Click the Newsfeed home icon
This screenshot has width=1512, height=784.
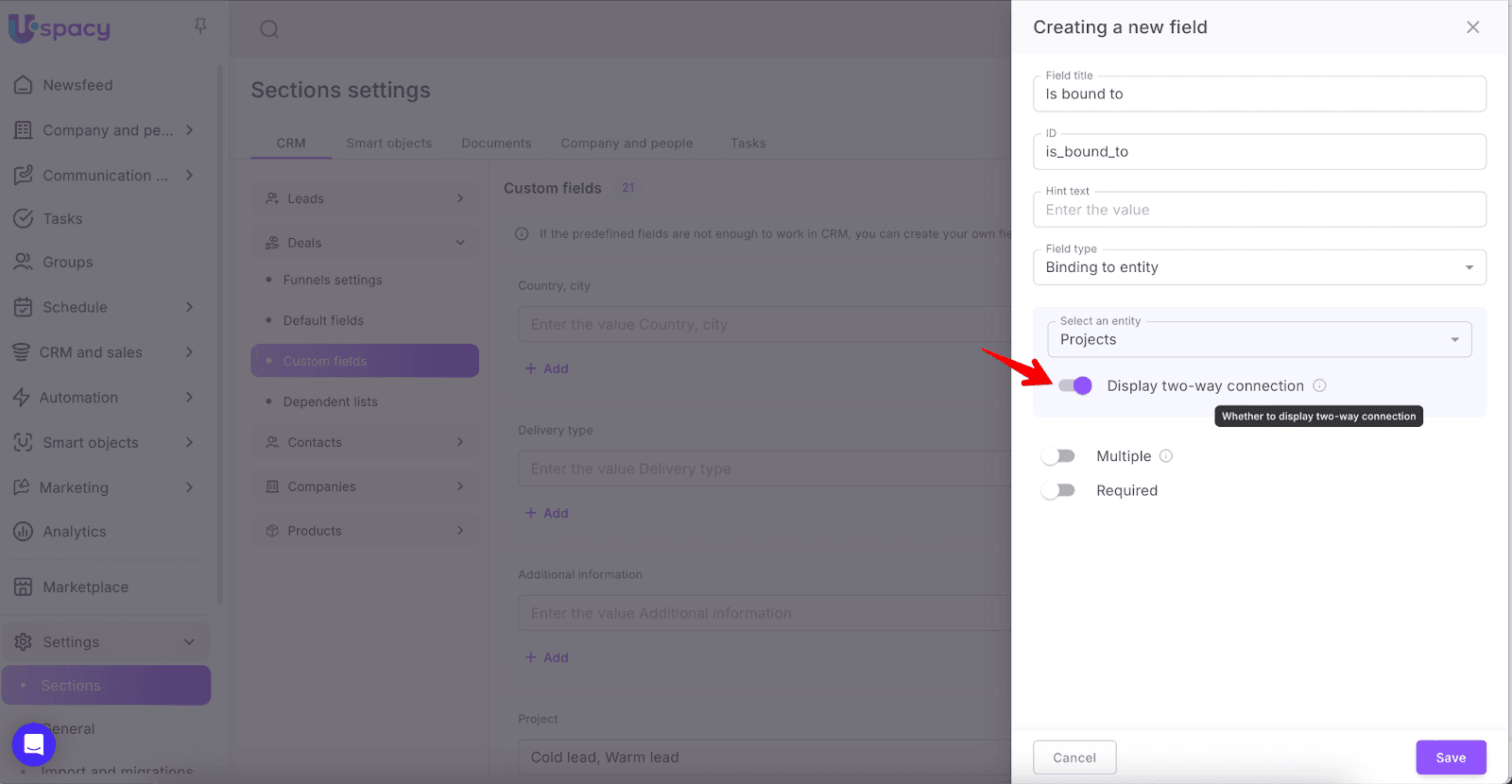click(24, 85)
